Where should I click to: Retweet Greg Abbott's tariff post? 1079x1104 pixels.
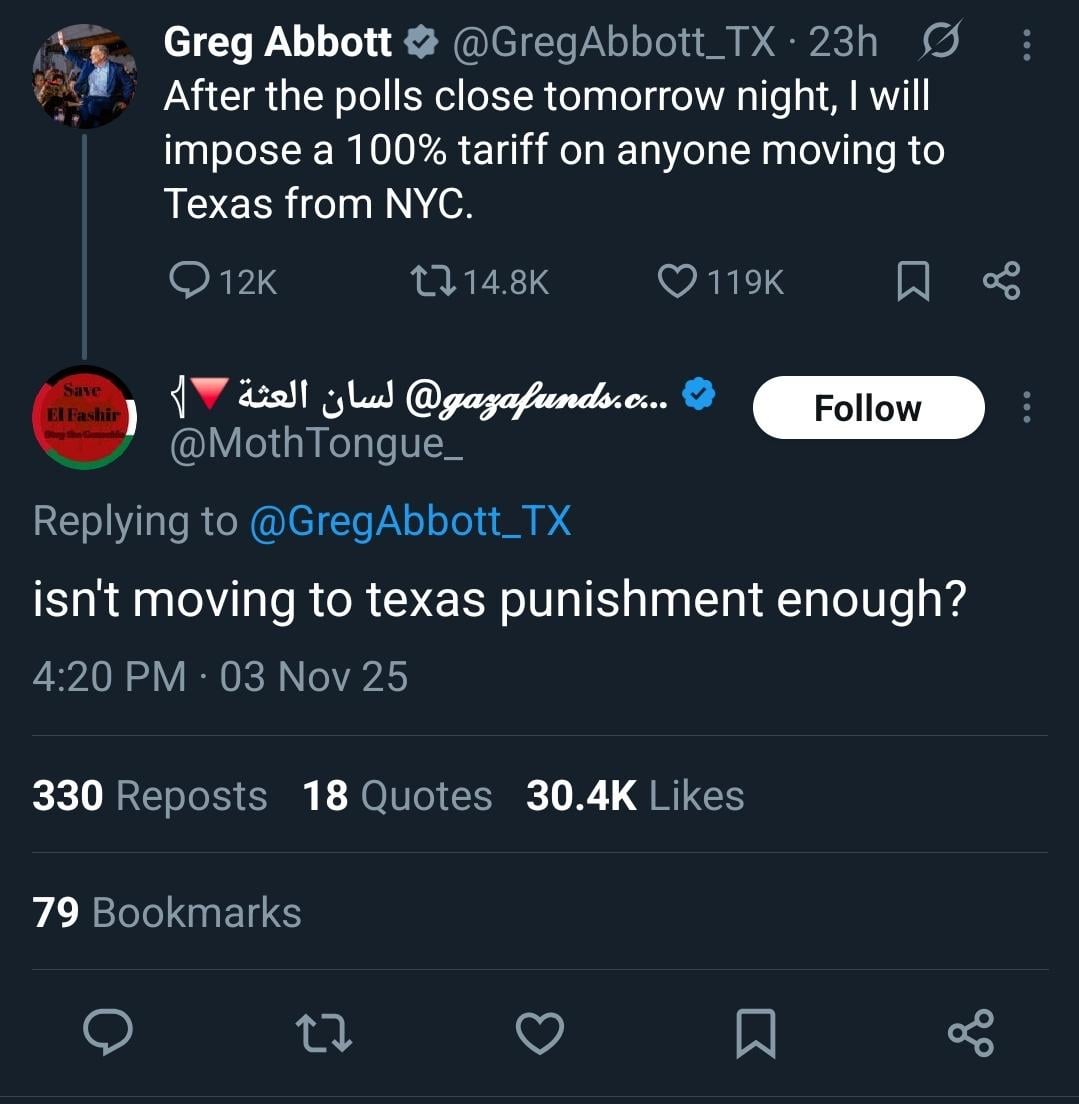point(435,281)
